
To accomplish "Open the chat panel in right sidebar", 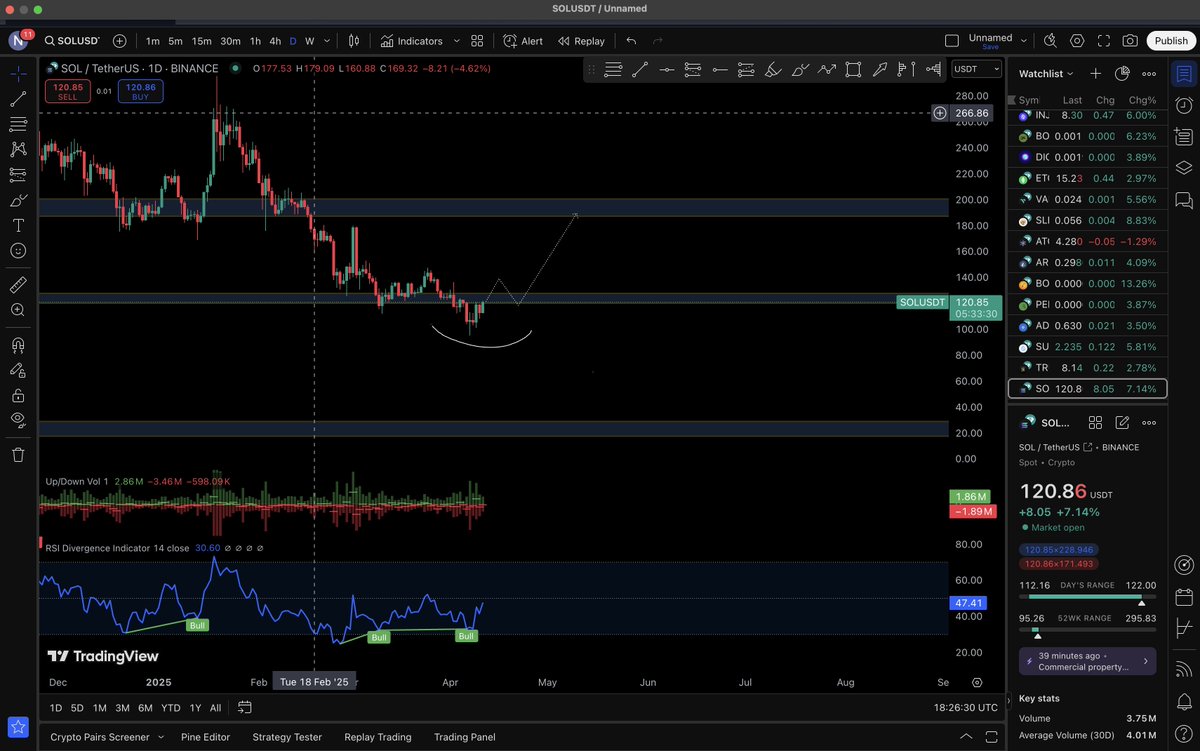I will (1184, 201).
